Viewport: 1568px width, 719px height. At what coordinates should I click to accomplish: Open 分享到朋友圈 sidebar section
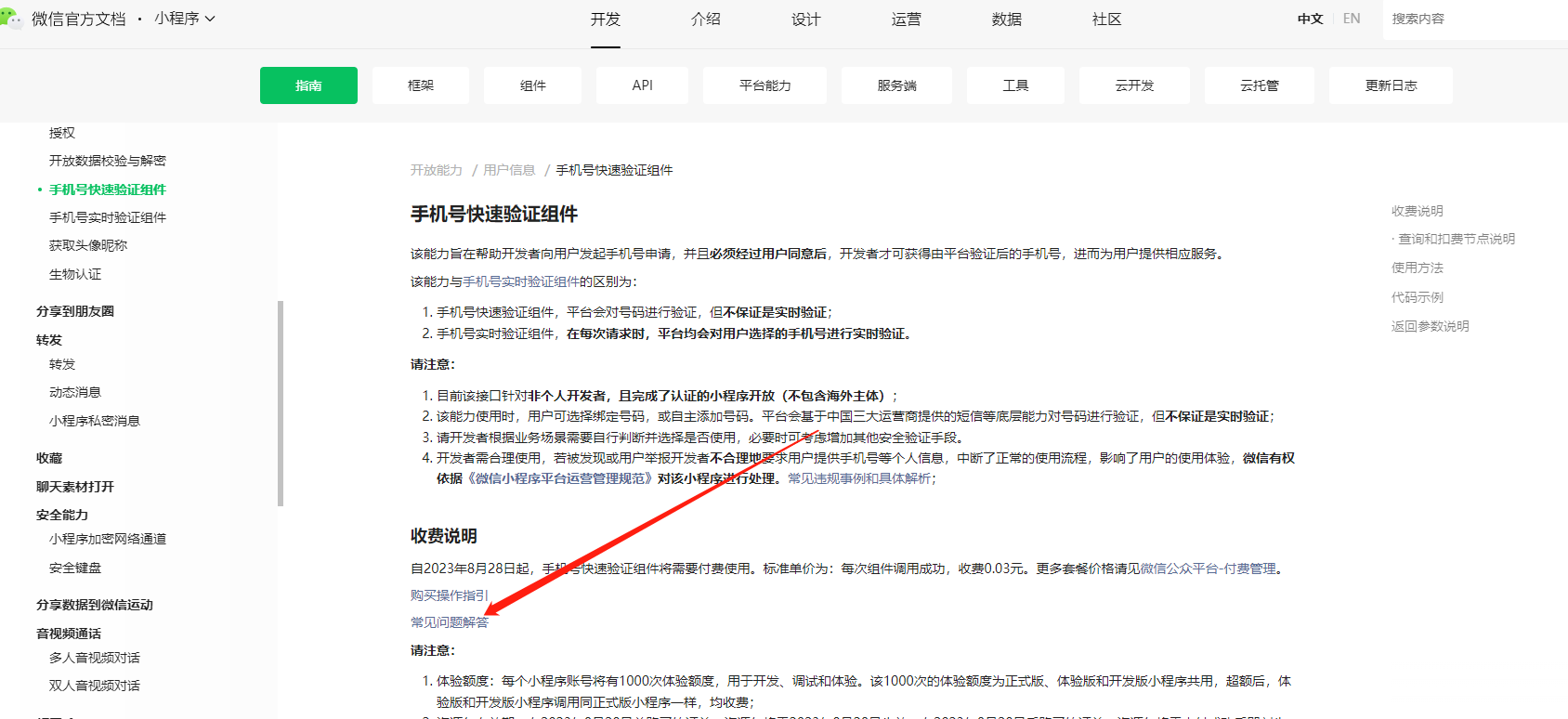tap(75, 311)
